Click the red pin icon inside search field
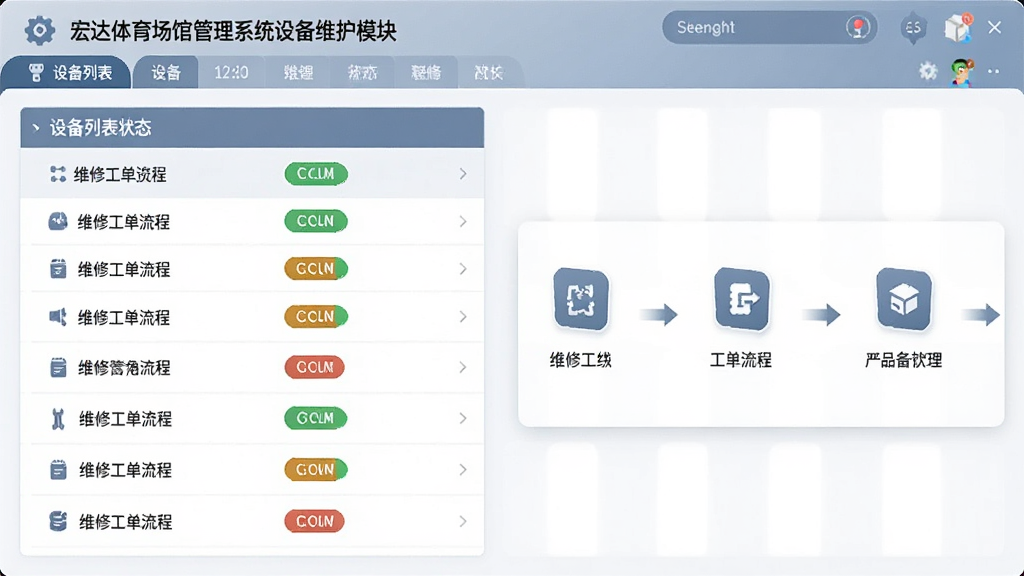 coord(858,27)
